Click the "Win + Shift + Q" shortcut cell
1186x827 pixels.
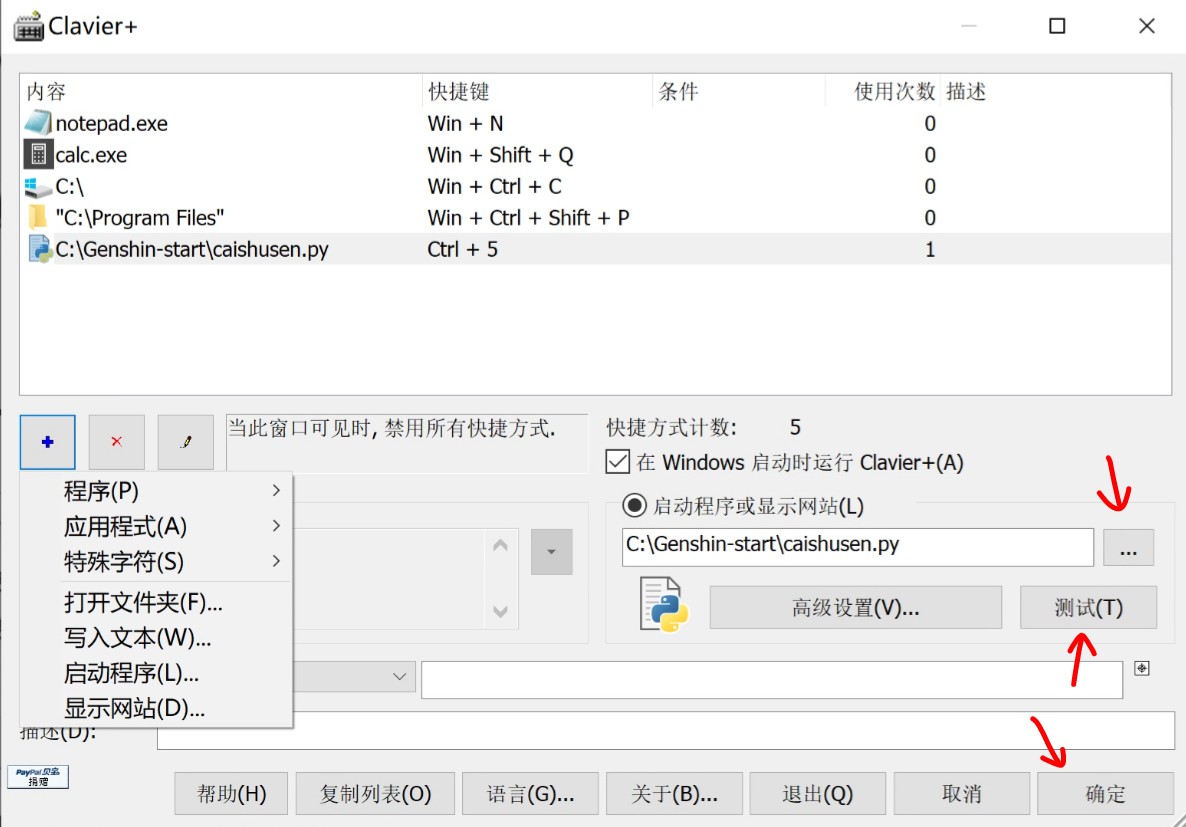coord(501,155)
